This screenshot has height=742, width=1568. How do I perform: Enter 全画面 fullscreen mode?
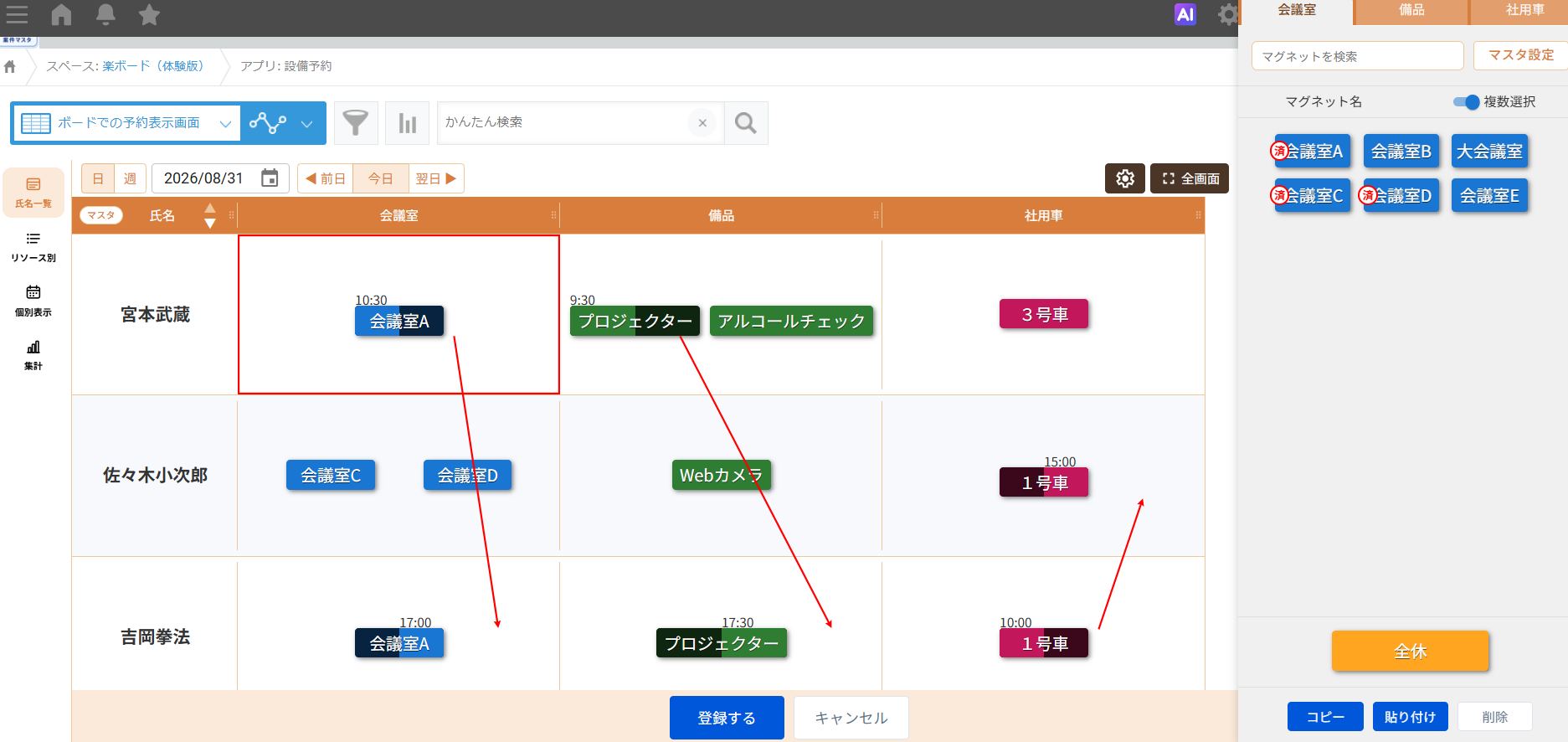1190,178
